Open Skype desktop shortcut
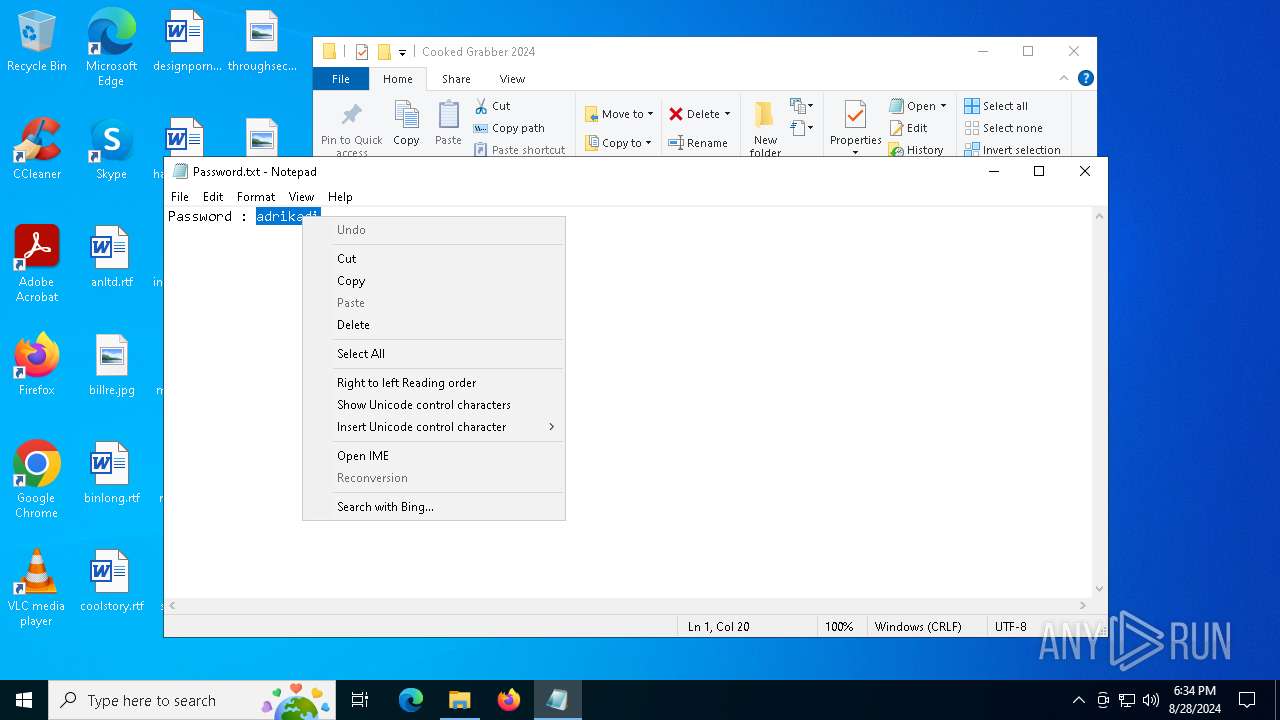Viewport: 1280px width, 720px height. tap(111, 150)
